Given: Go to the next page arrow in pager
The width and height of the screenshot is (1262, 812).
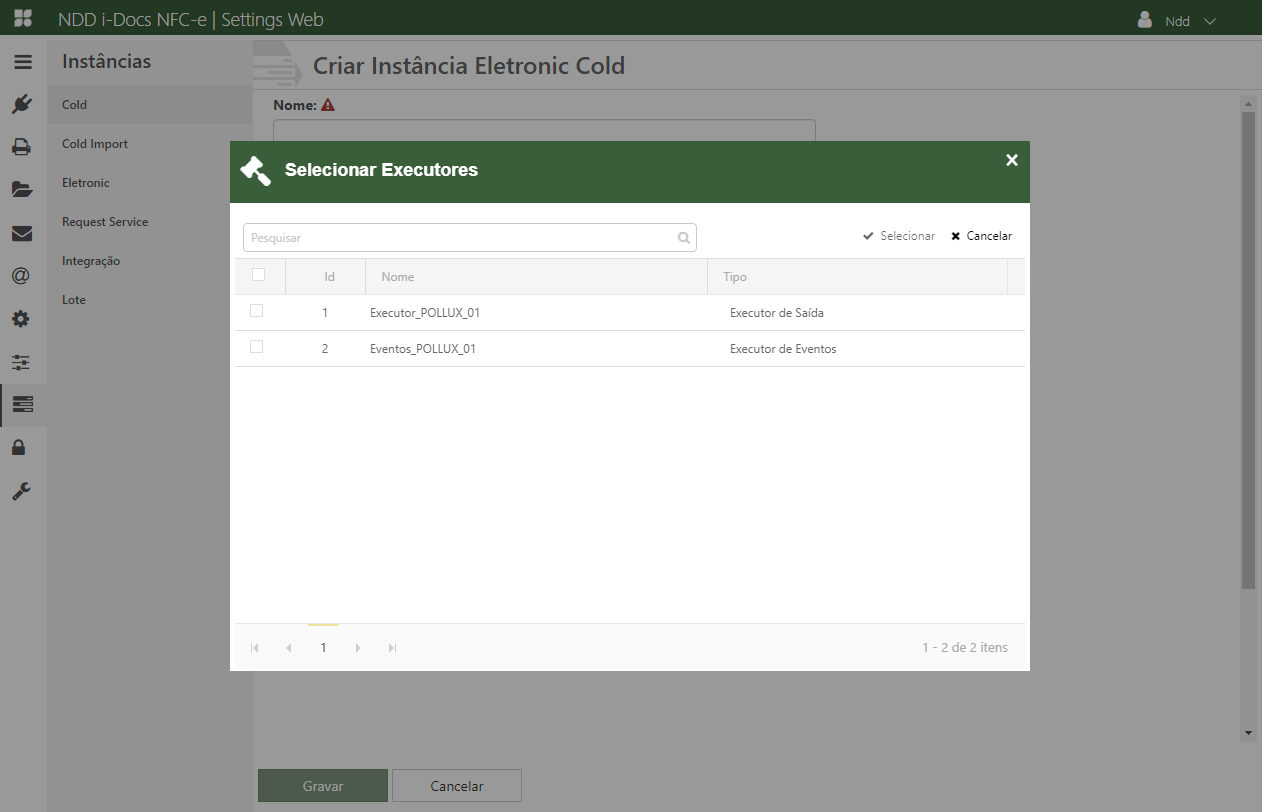Looking at the screenshot, I should [x=358, y=648].
